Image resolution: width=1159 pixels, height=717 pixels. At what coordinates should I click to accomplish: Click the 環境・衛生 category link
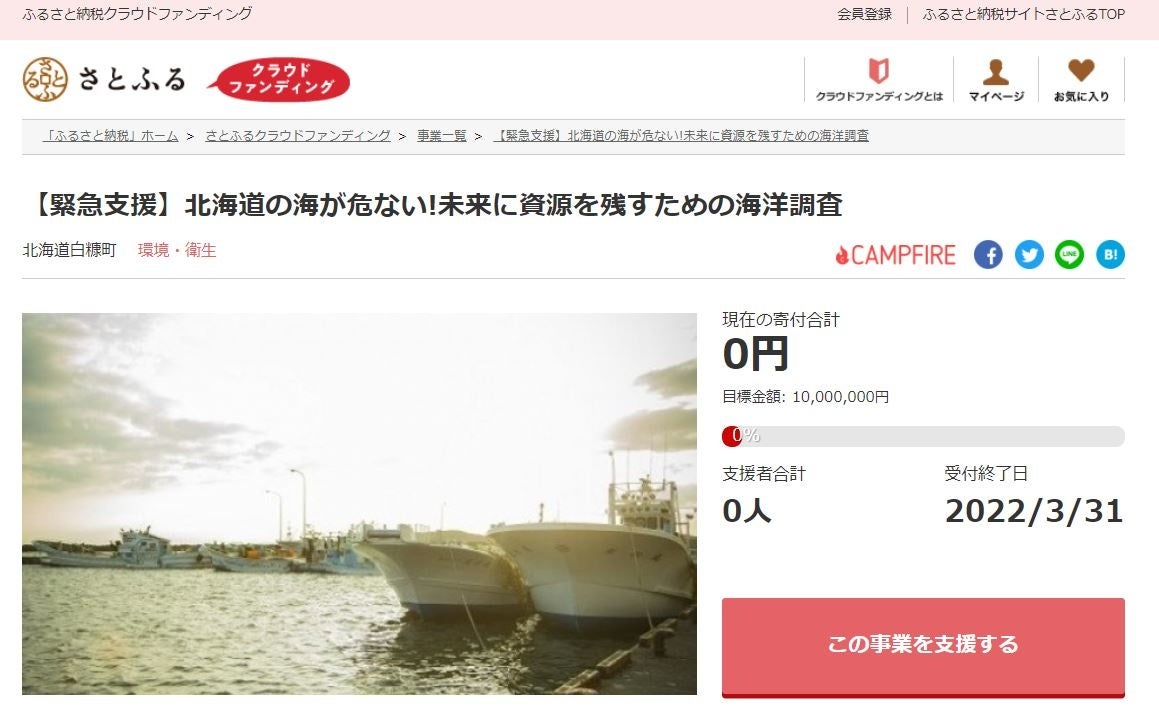(x=177, y=251)
